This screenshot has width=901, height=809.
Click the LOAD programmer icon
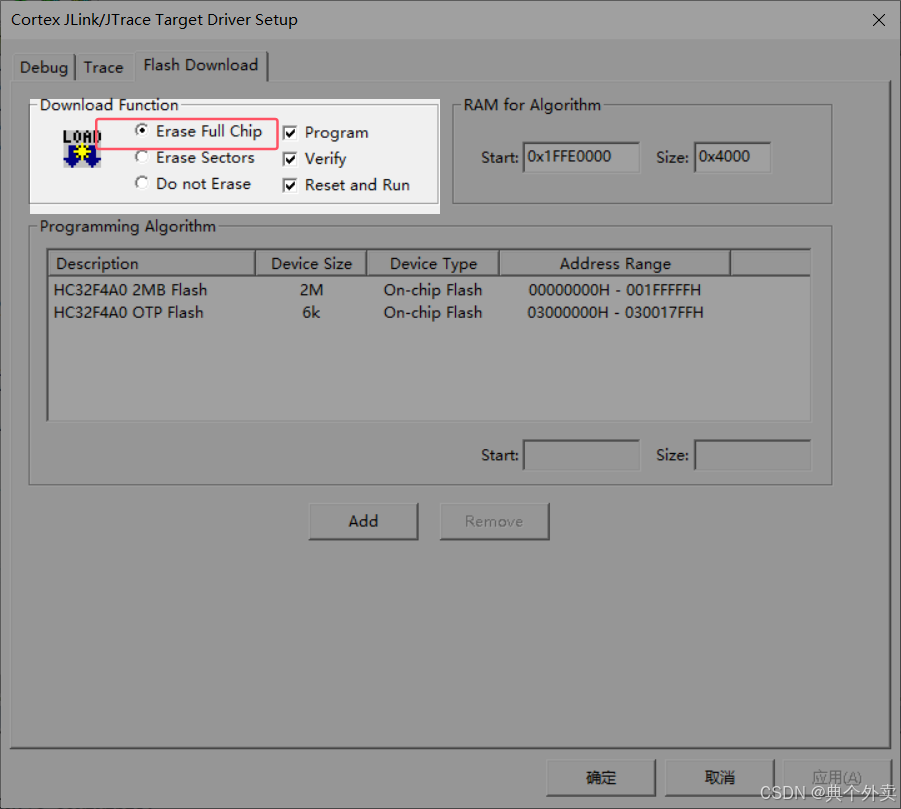[81, 148]
